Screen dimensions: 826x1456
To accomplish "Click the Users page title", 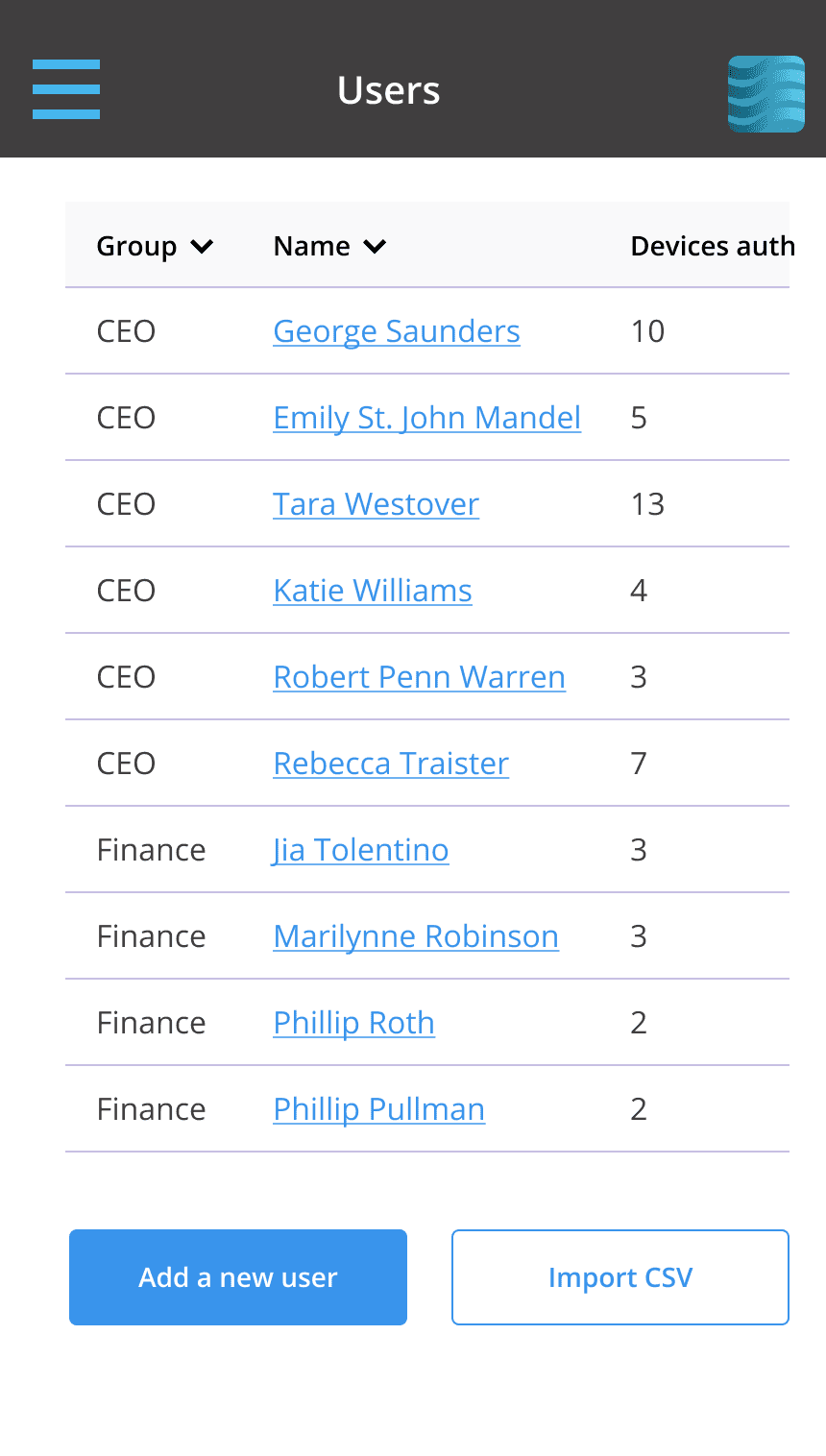I will point(389,90).
